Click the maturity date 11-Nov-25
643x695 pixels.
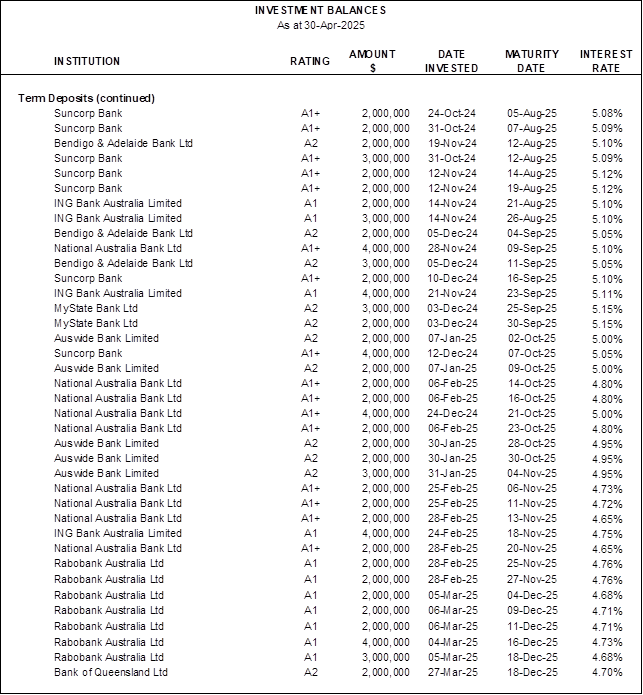(x=532, y=504)
